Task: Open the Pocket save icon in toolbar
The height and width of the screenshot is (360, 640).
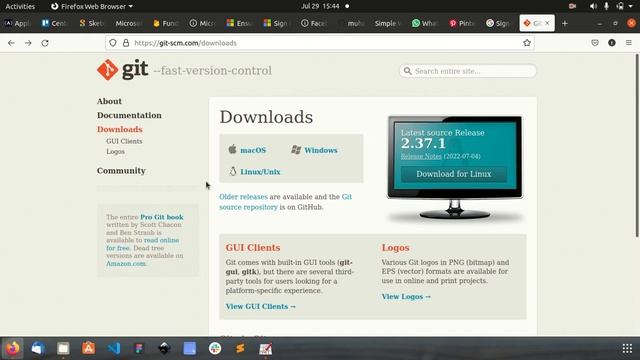Action: (x=595, y=43)
